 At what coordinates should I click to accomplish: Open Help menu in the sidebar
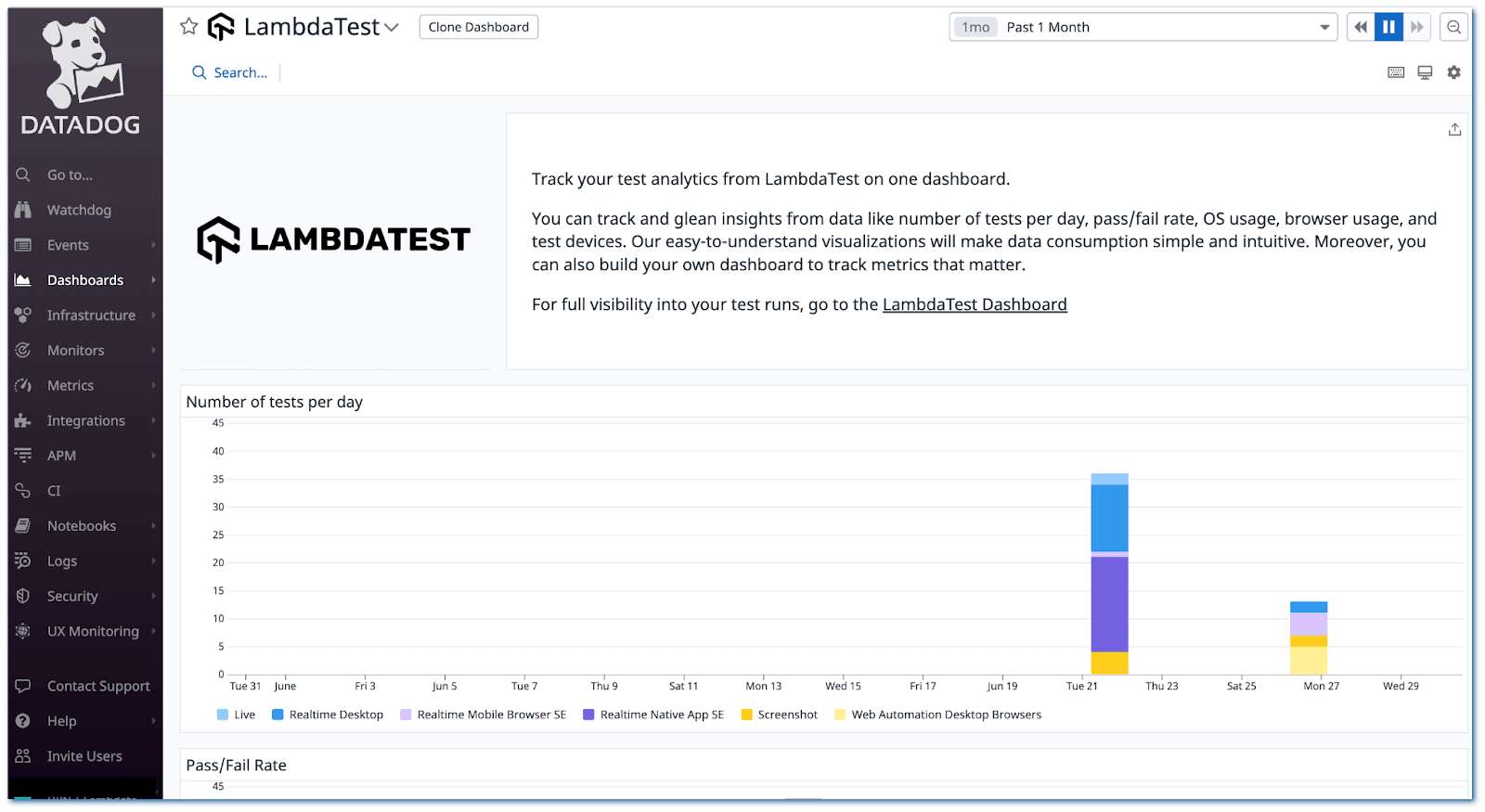coord(84,721)
